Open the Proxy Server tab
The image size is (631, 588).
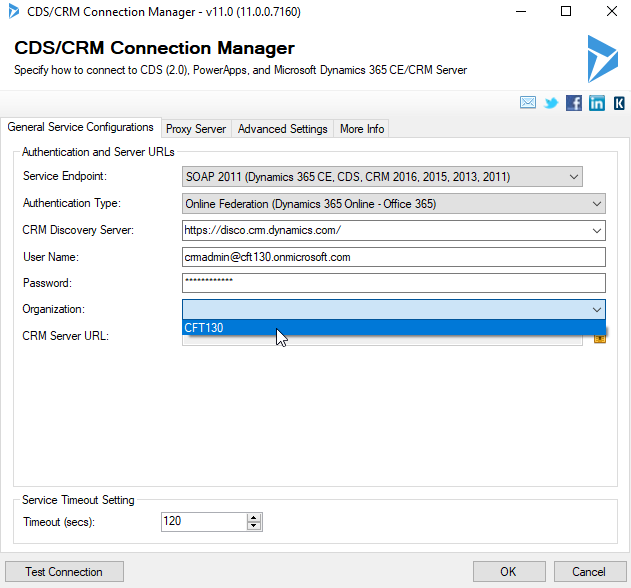coord(196,129)
